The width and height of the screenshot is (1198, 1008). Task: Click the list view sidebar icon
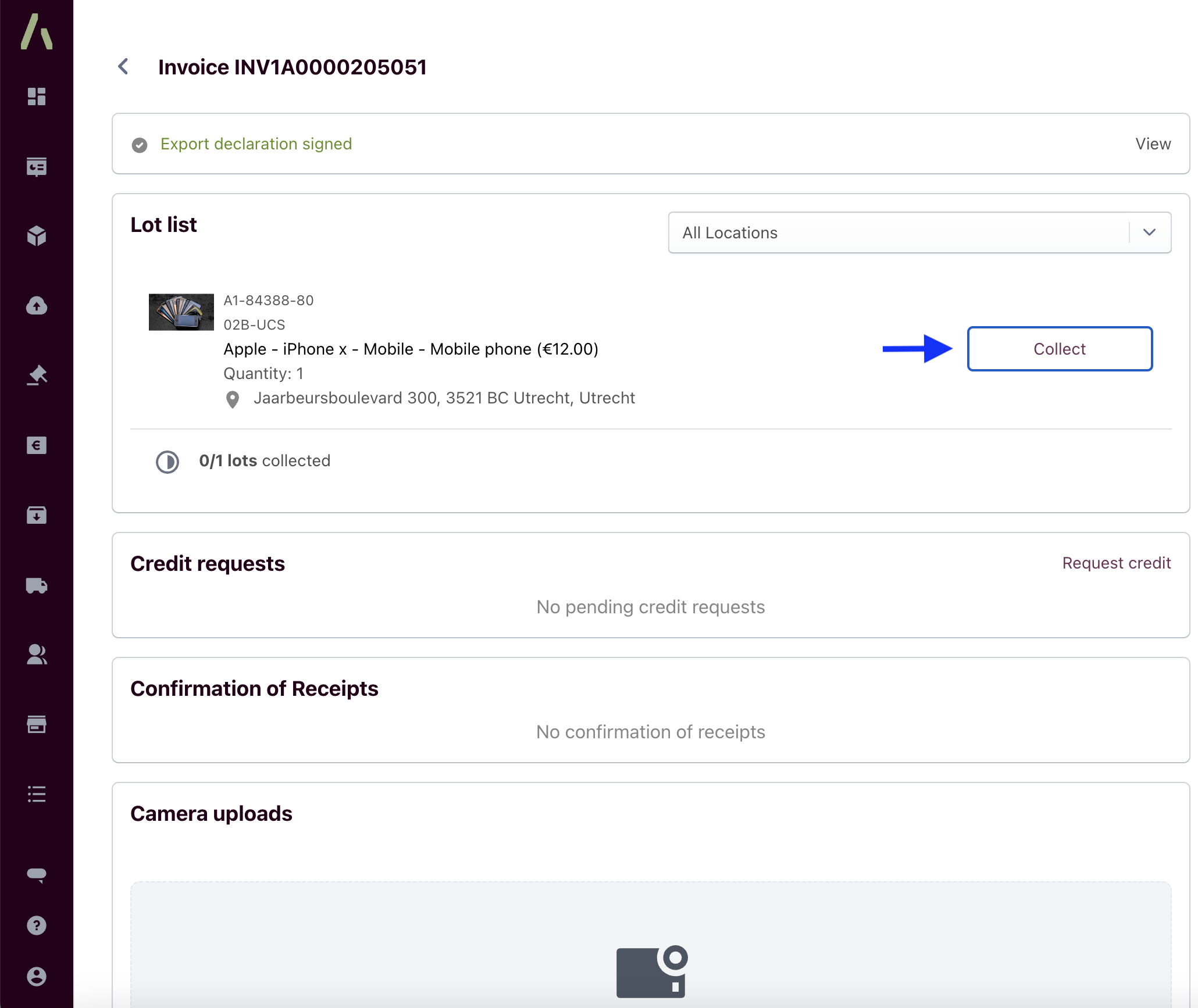(x=37, y=794)
